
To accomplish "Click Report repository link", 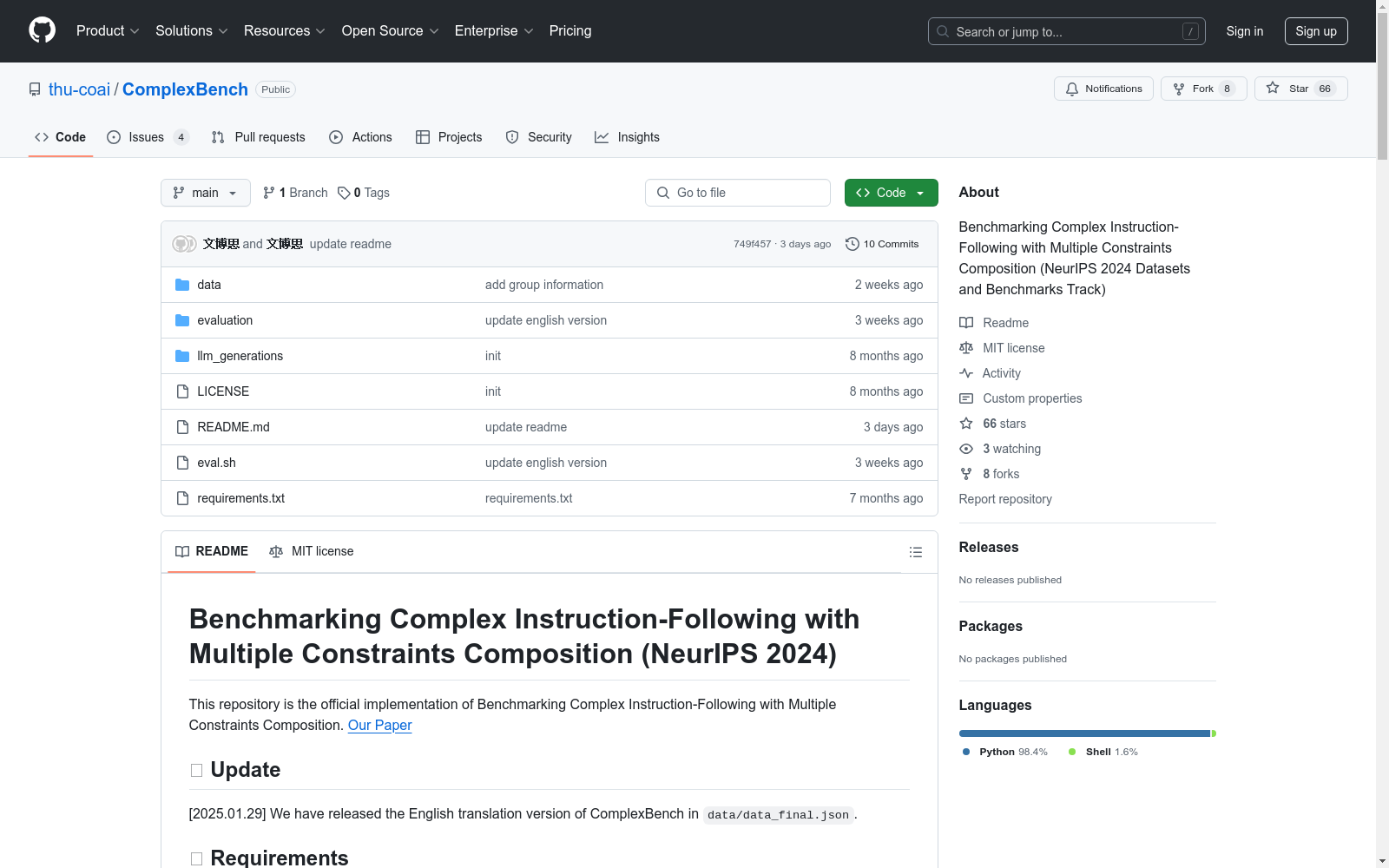I will (x=1005, y=499).
